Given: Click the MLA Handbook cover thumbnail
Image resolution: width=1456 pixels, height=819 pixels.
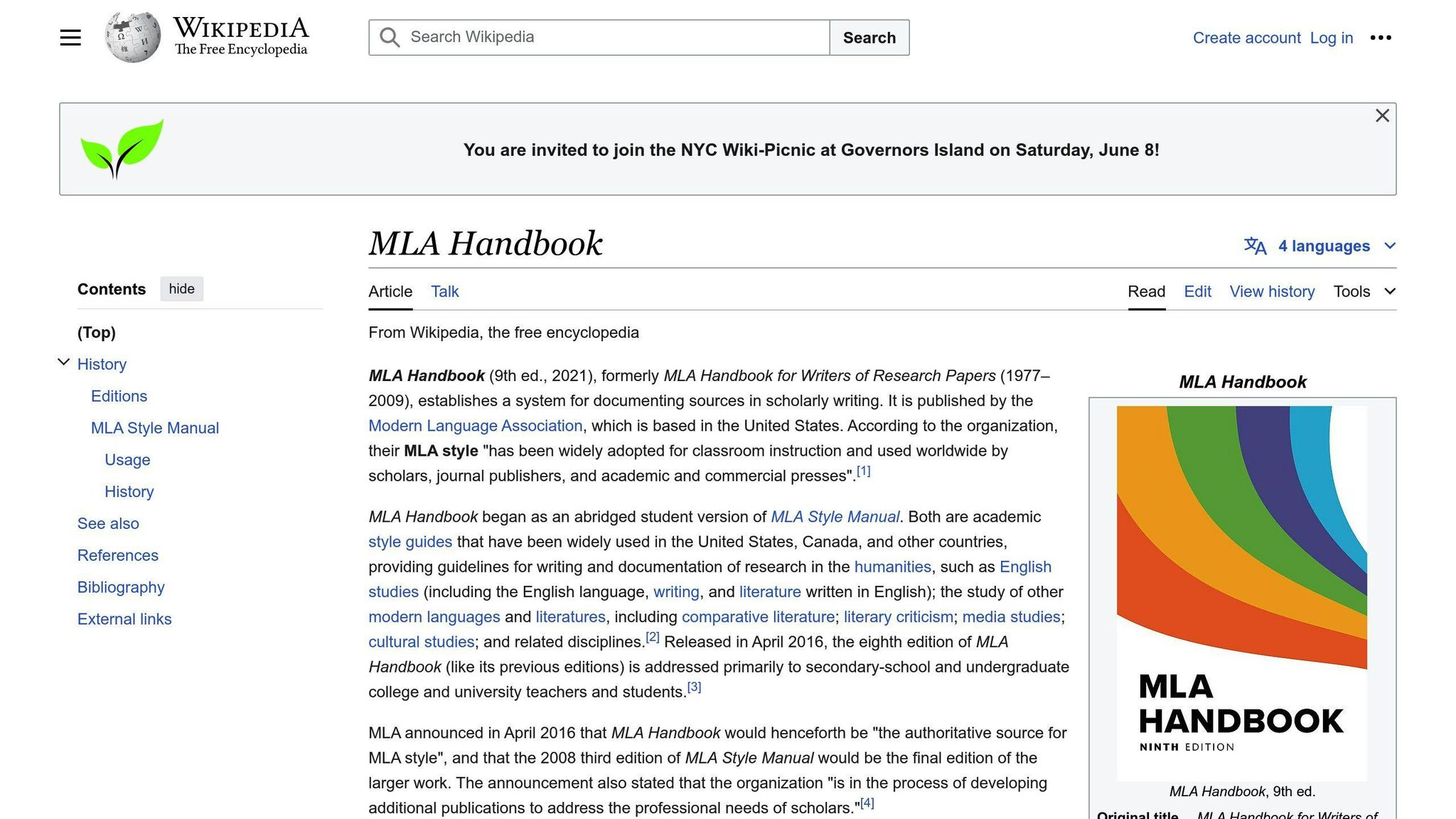Looking at the screenshot, I should pyautogui.click(x=1242, y=590).
